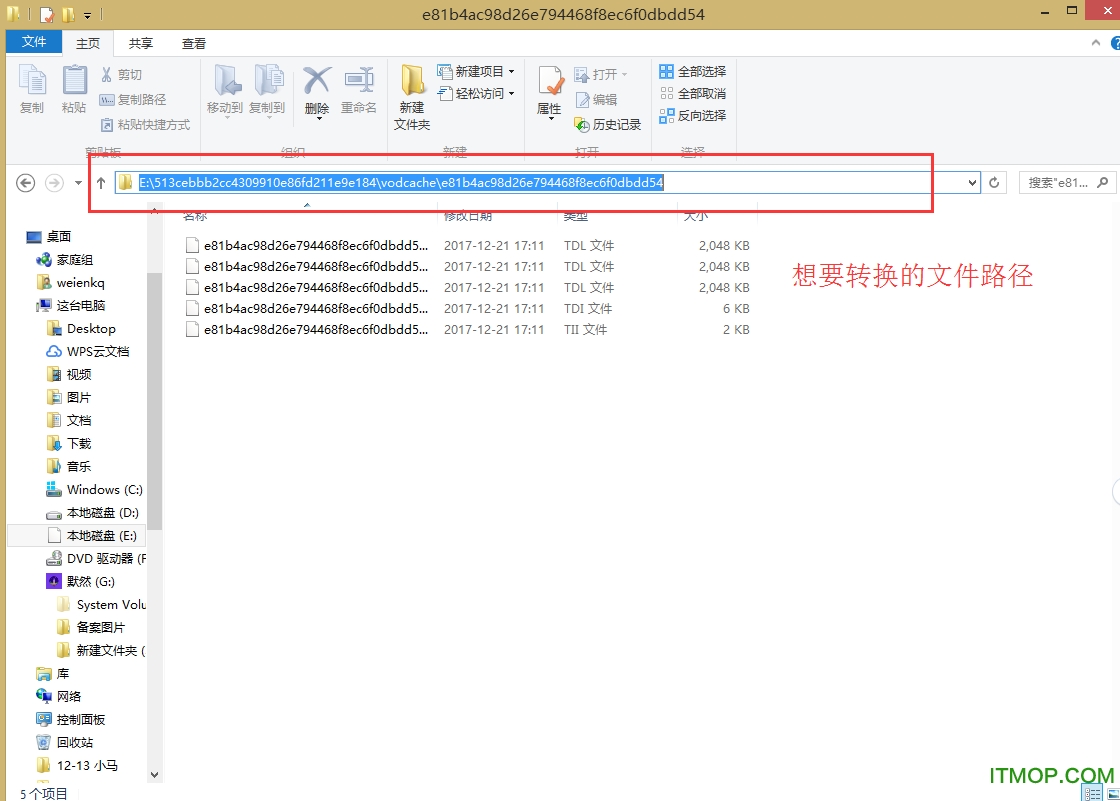Image resolution: width=1120 pixels, height=801 pixels.
Task: Open the Easy access (轻松访问) dropdown
Action: (476, 94)
